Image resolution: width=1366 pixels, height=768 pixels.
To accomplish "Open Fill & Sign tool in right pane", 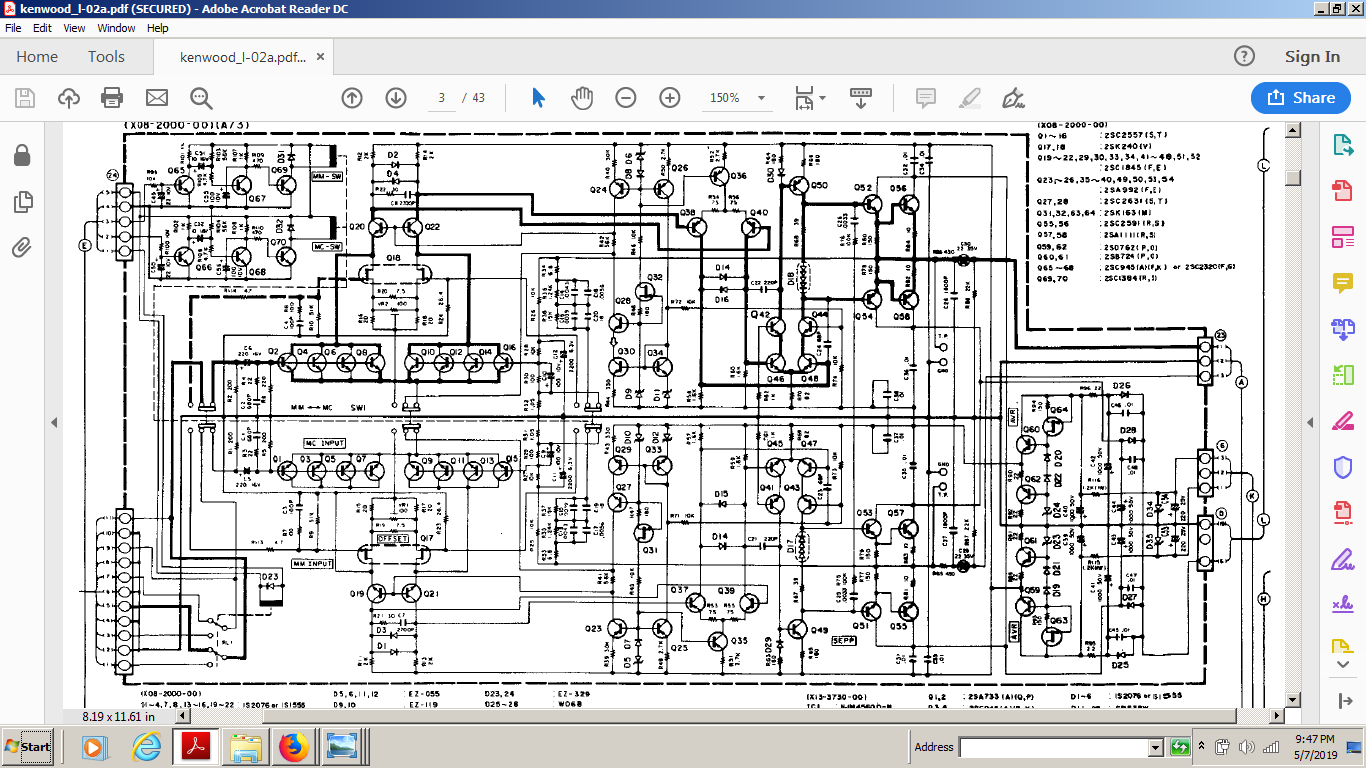I will 1342,559.
